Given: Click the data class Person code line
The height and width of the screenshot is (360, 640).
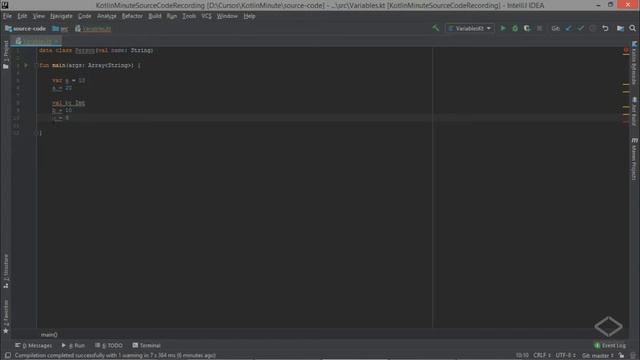Looking at the screenshot, I should pos(96,51).
